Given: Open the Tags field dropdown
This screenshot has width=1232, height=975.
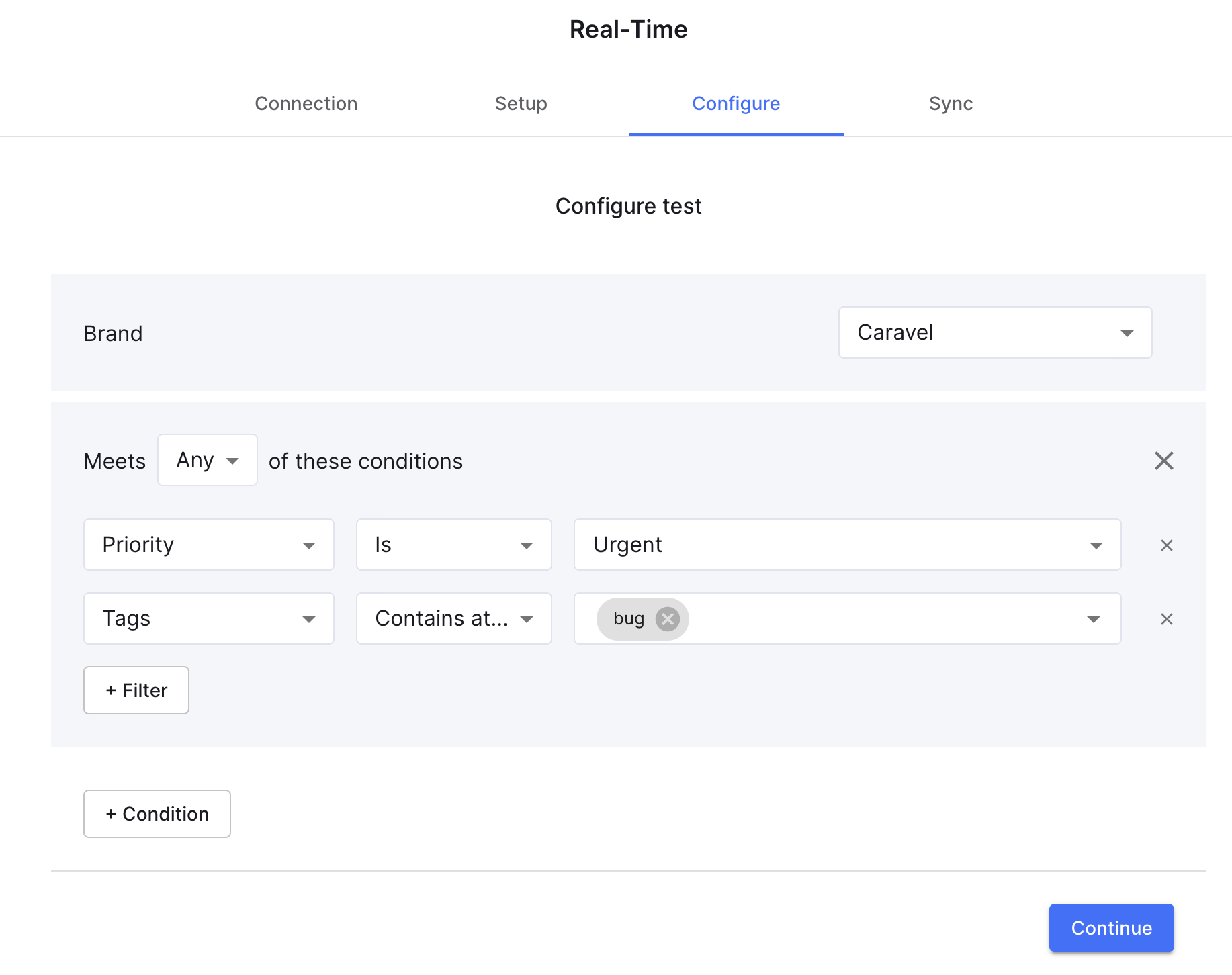Looking at the screenshot, I should 209,618.
